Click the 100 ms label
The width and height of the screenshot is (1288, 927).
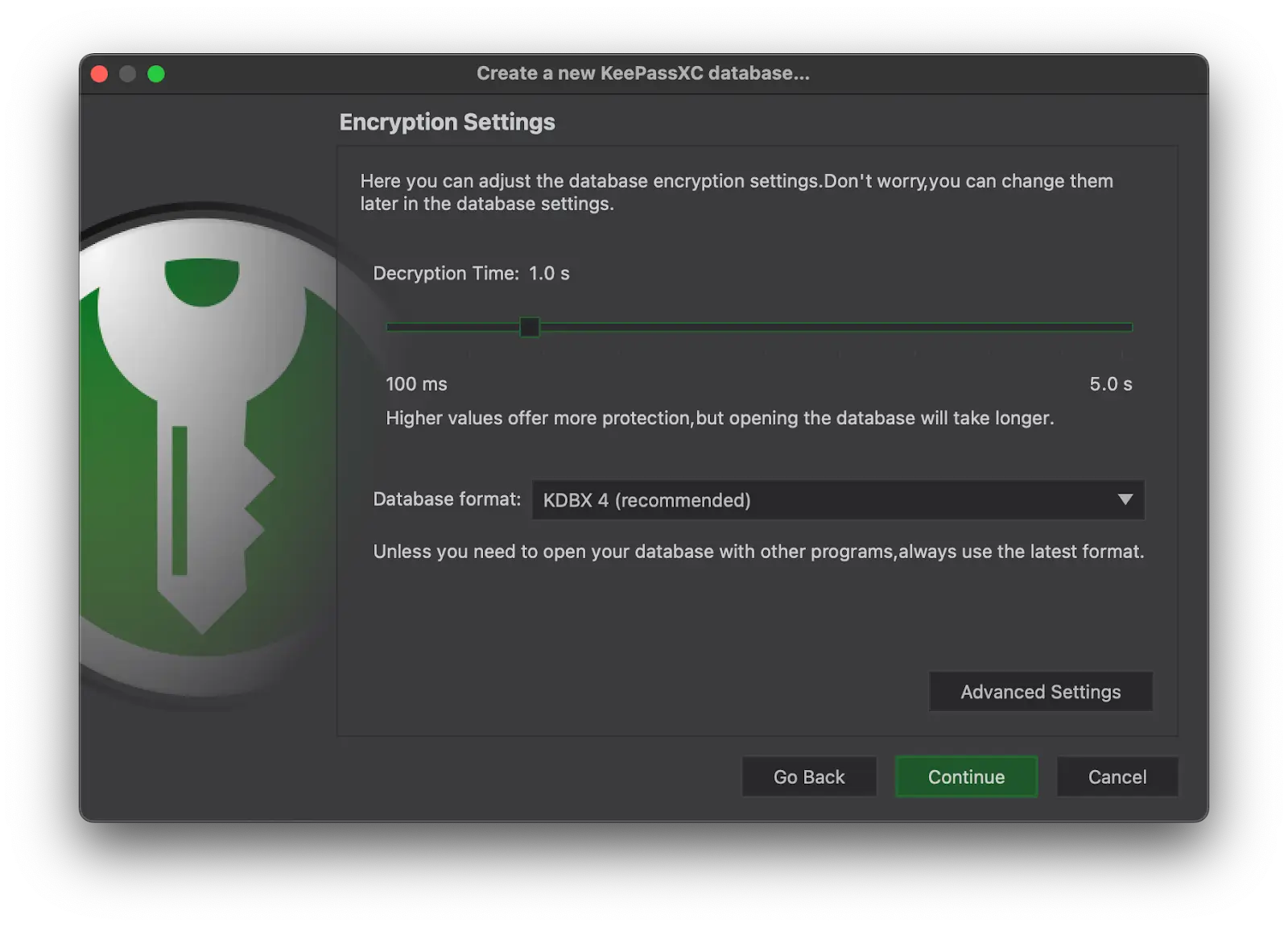[416, 384]
